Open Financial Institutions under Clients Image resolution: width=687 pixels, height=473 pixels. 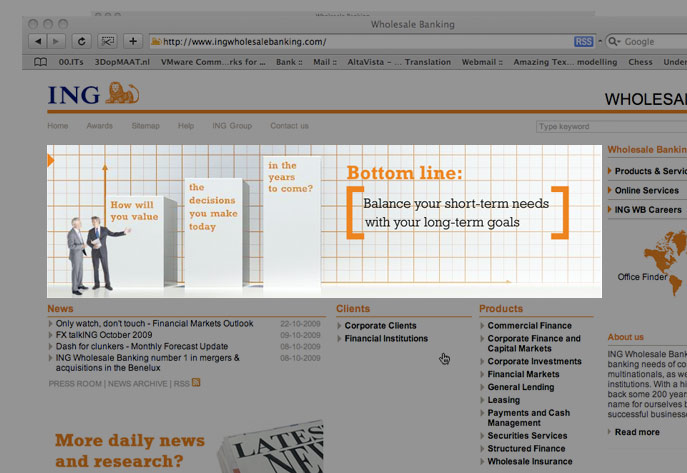coord(386,339)
